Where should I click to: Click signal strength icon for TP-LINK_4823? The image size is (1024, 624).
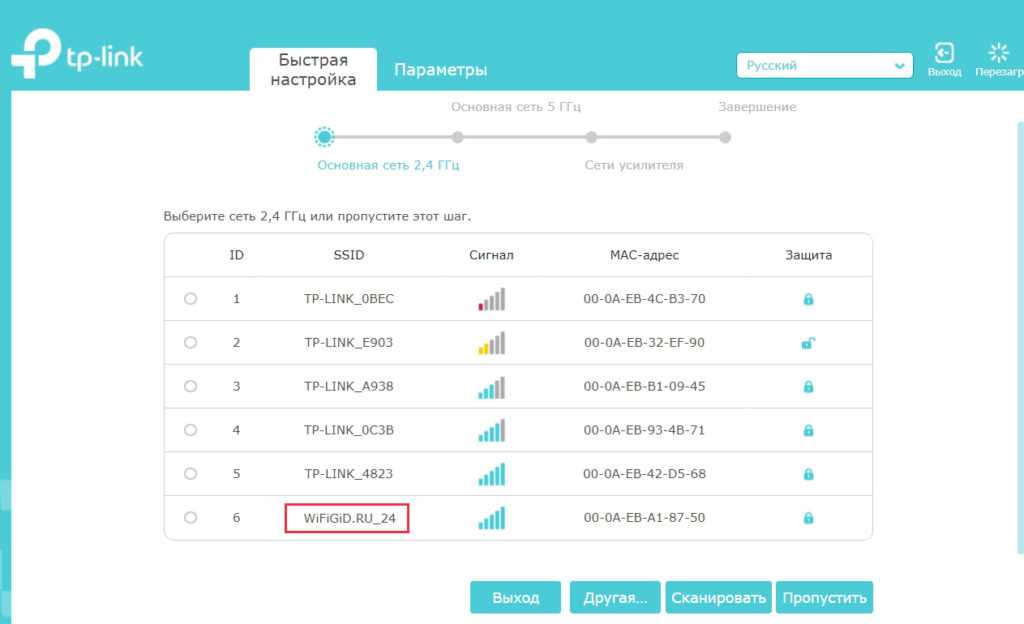[x=491, y=474]
